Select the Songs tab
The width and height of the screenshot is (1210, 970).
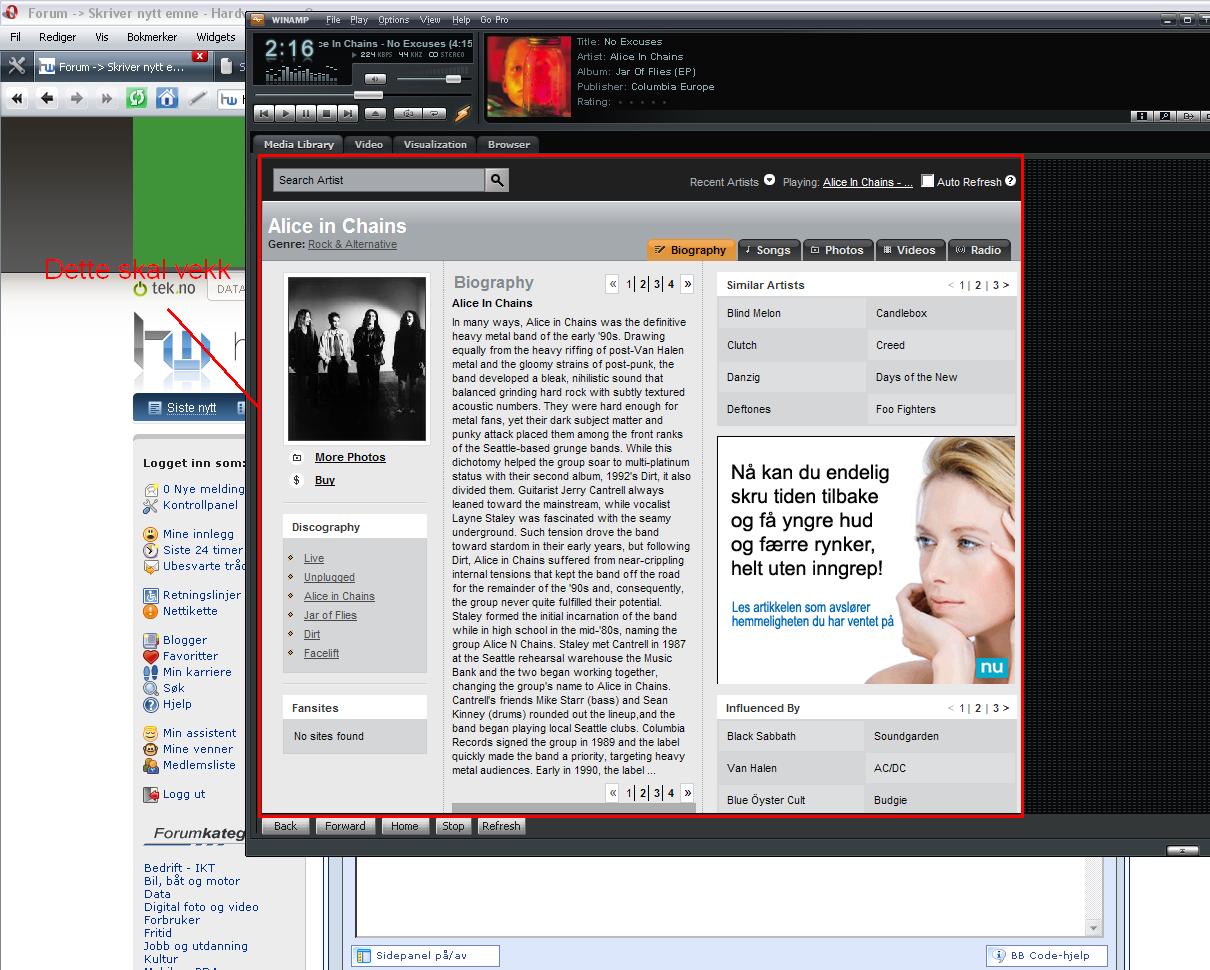[767, 250]
